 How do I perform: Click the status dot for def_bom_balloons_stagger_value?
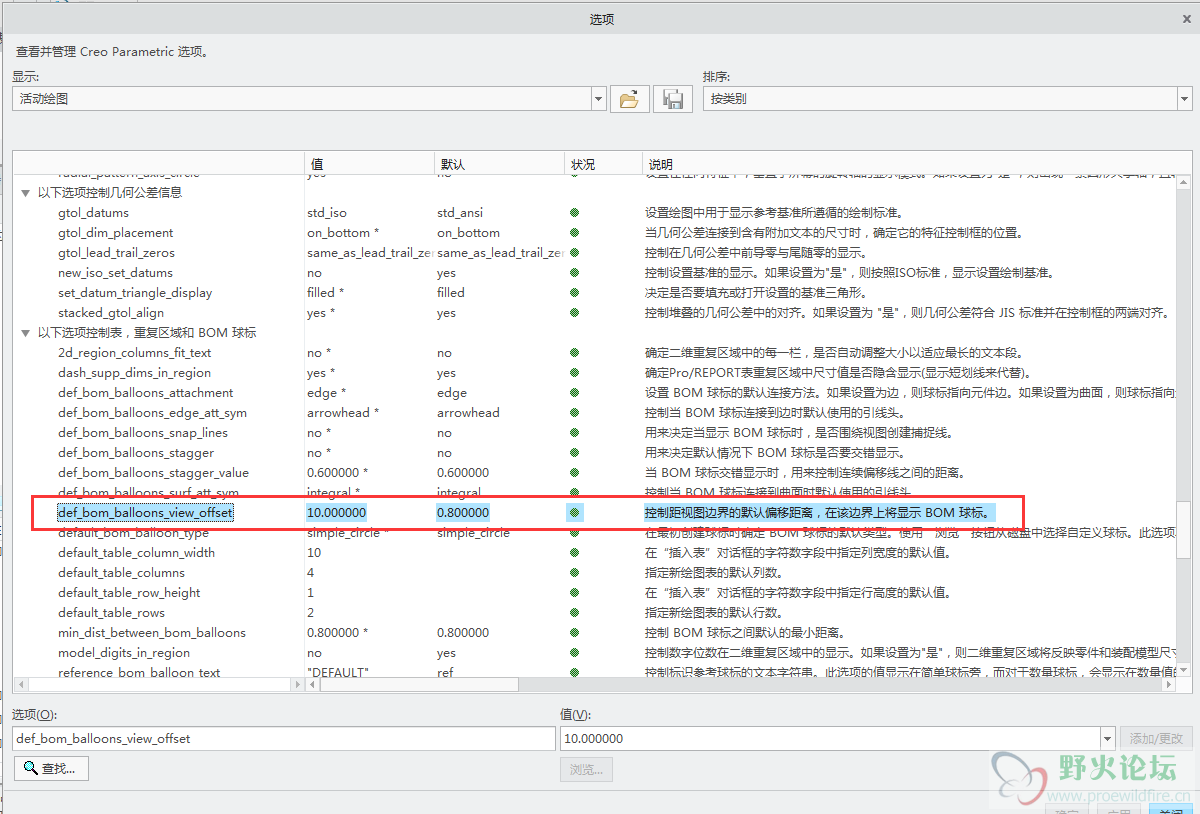click(x=574, y=473)
